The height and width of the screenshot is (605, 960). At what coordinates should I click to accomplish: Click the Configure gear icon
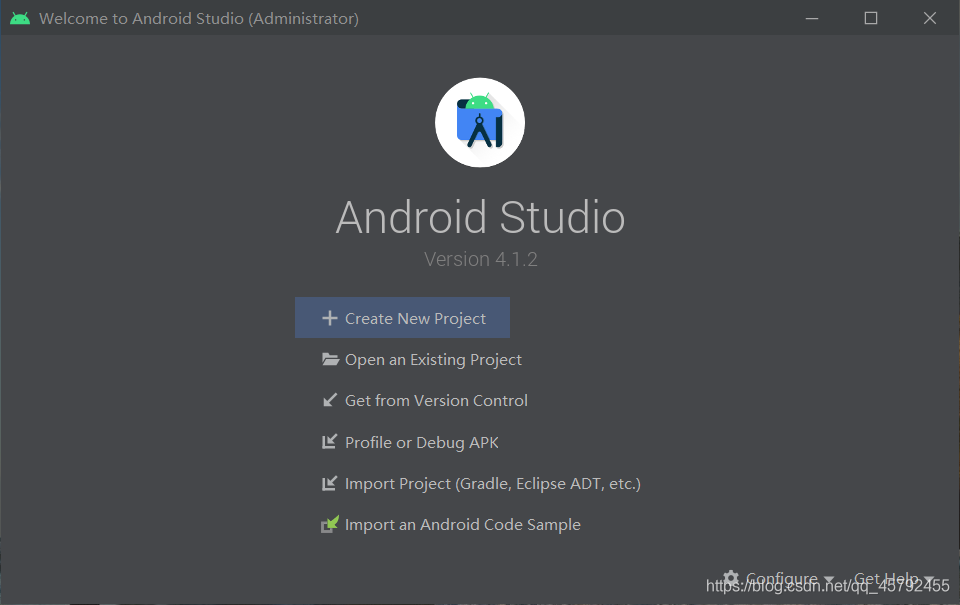[x=731, y=577]
